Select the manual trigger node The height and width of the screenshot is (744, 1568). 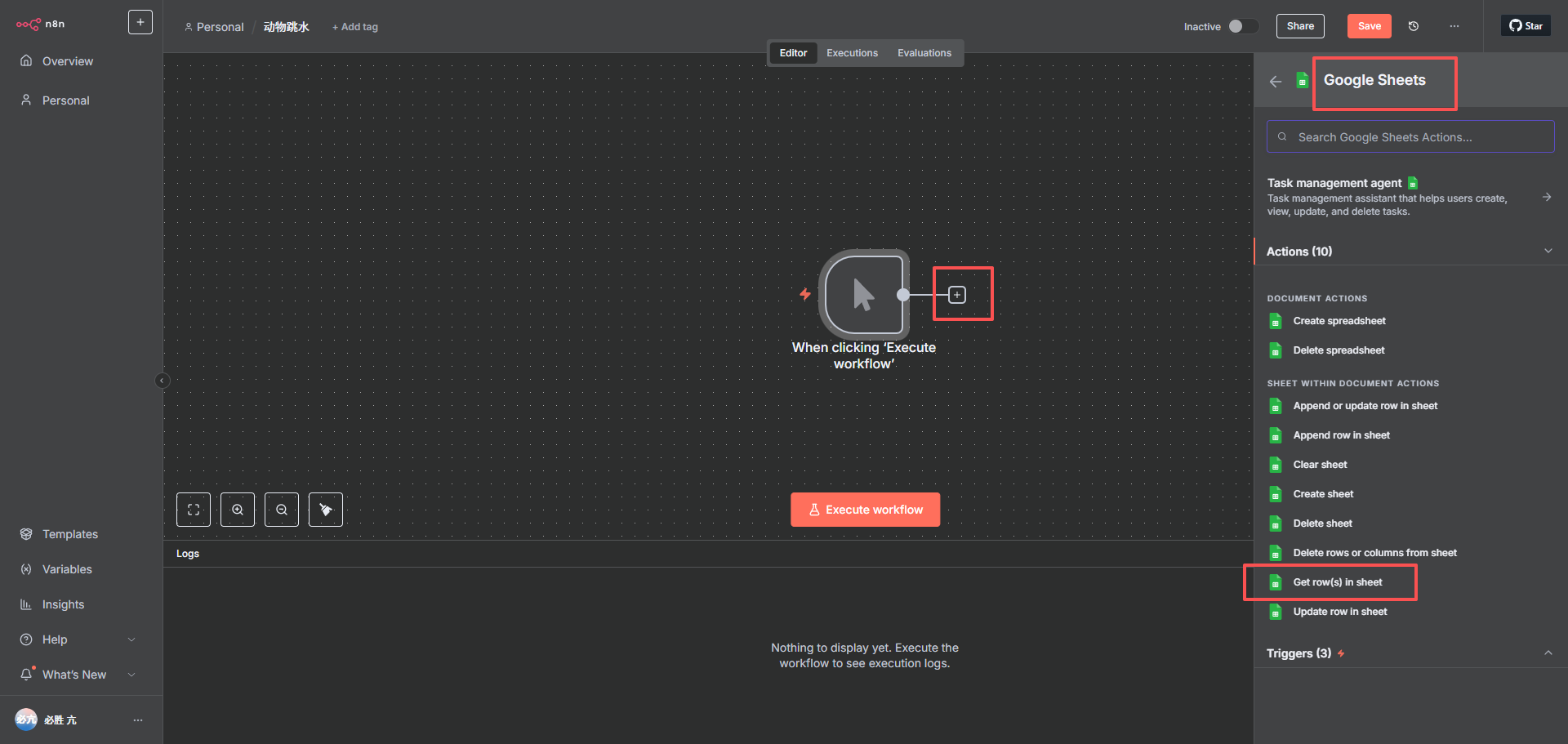coord(864,294)
